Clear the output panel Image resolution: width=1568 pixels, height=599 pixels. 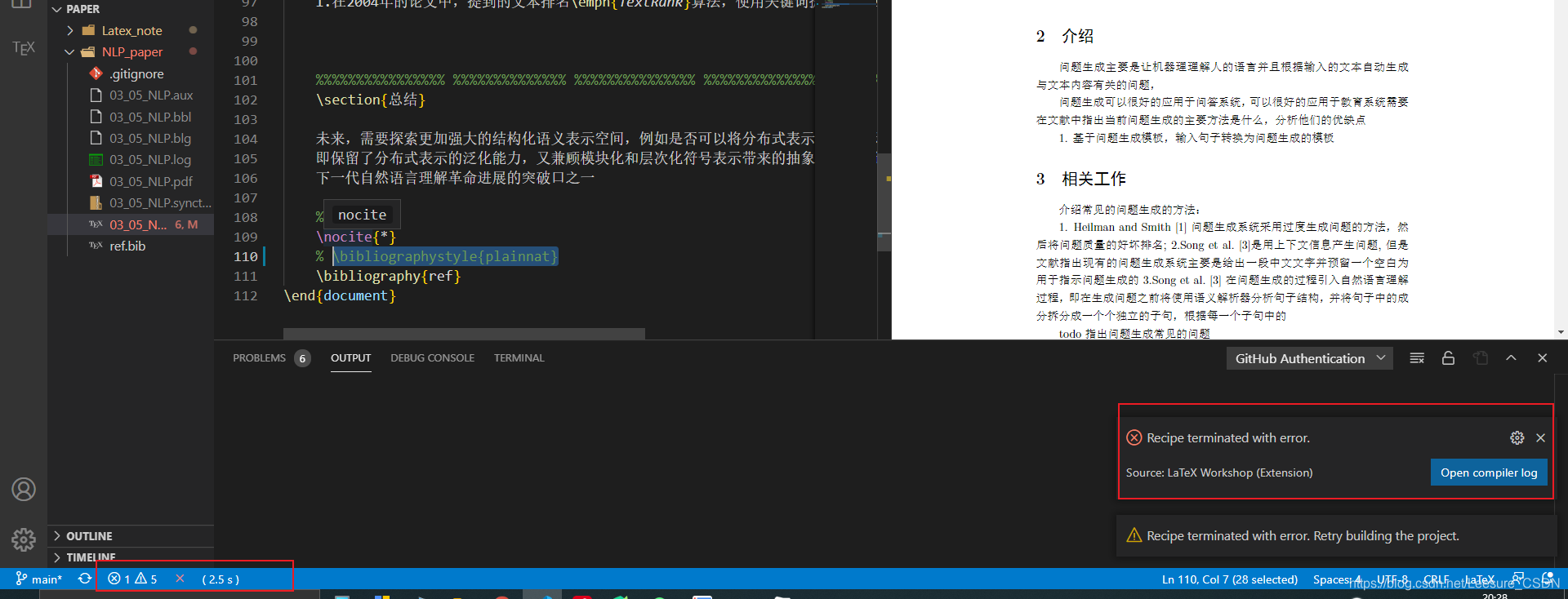coord(1417,358)
